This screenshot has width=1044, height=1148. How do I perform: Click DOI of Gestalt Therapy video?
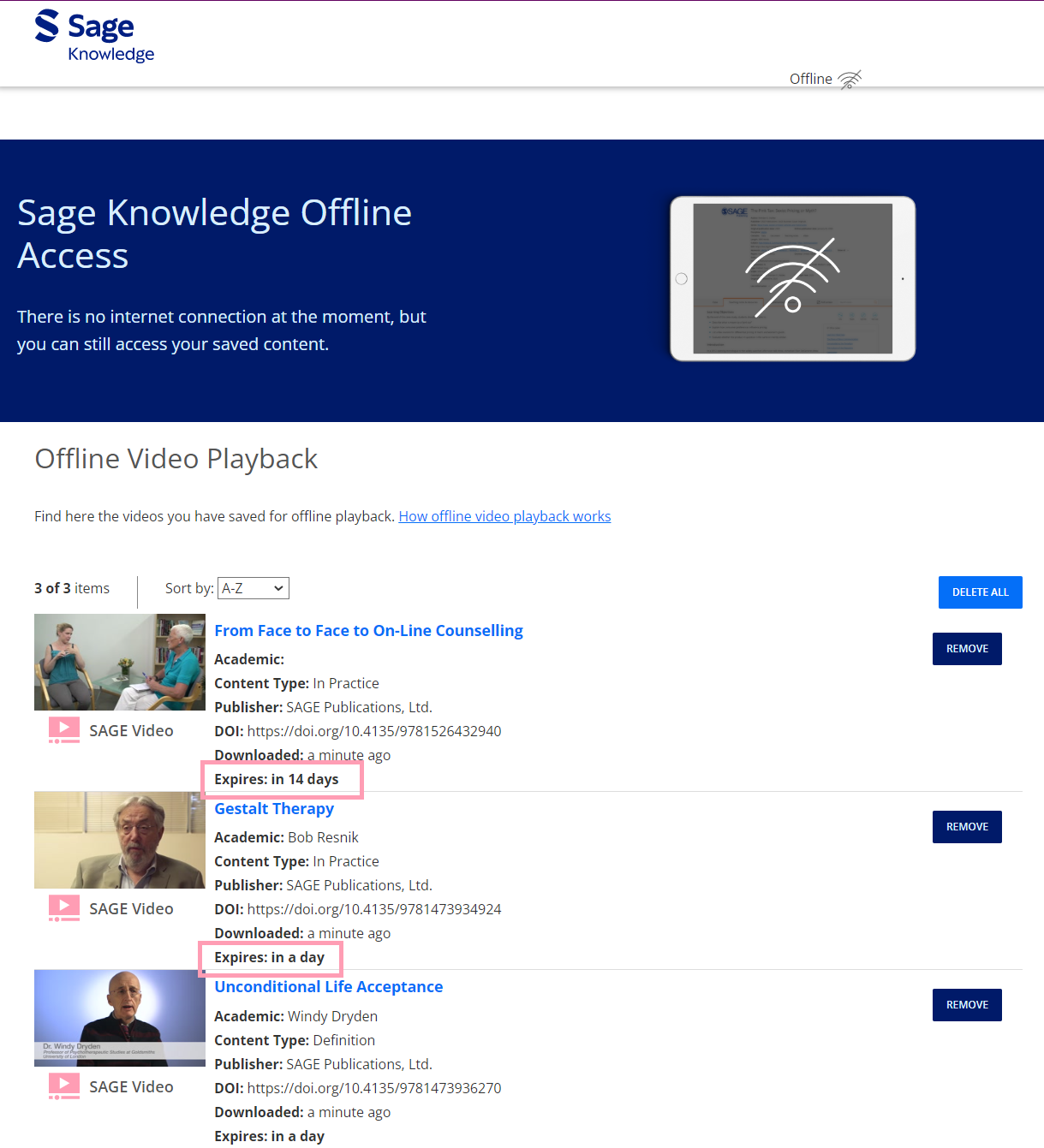click(373, 909)
